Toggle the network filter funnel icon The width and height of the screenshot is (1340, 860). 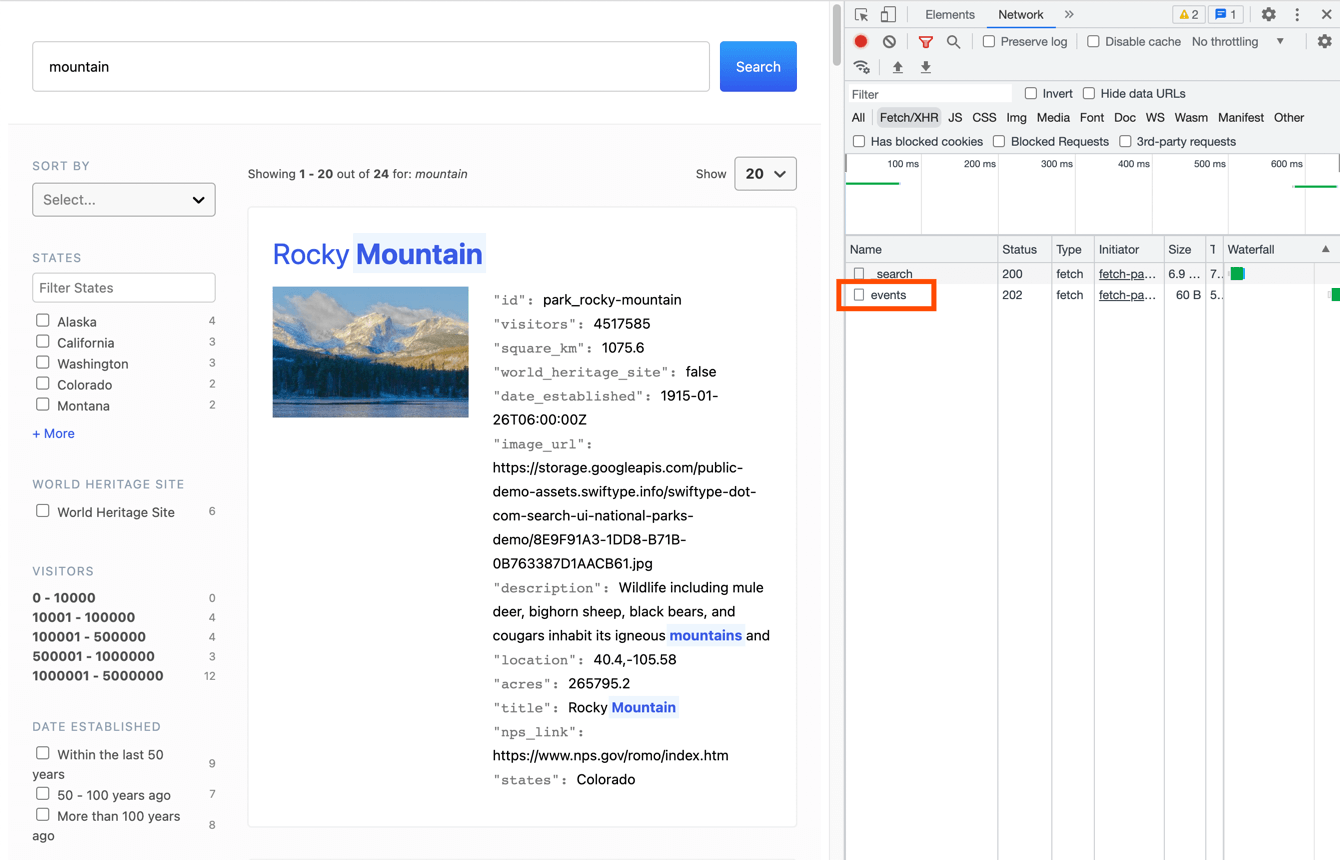tap(925, 42)
